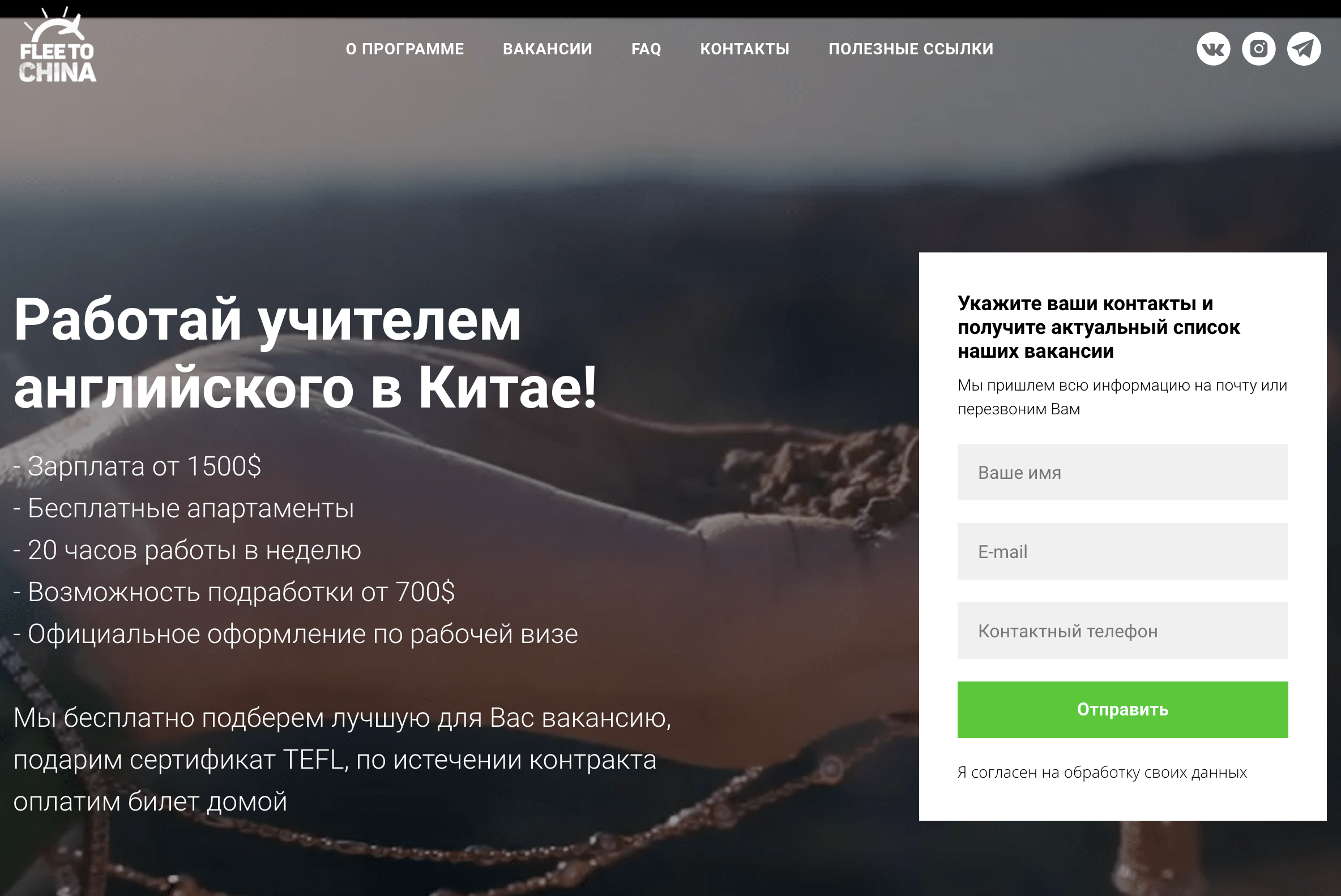Select the Контактный телефон field
This screenshot has height=896, width=1341.
coord(1122,631)
